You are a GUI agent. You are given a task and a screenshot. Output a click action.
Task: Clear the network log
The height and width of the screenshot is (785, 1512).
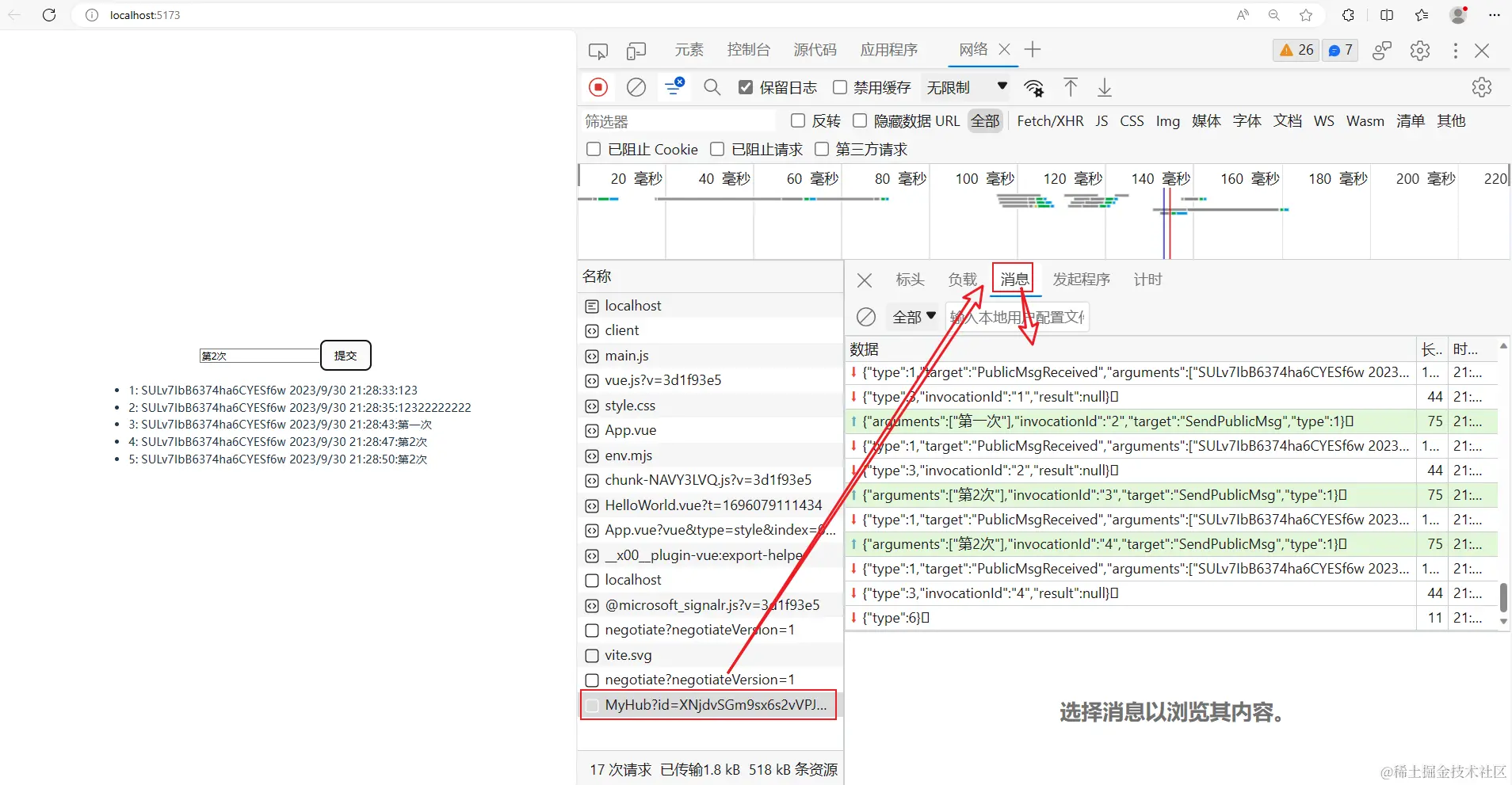[x=636, y=87]
